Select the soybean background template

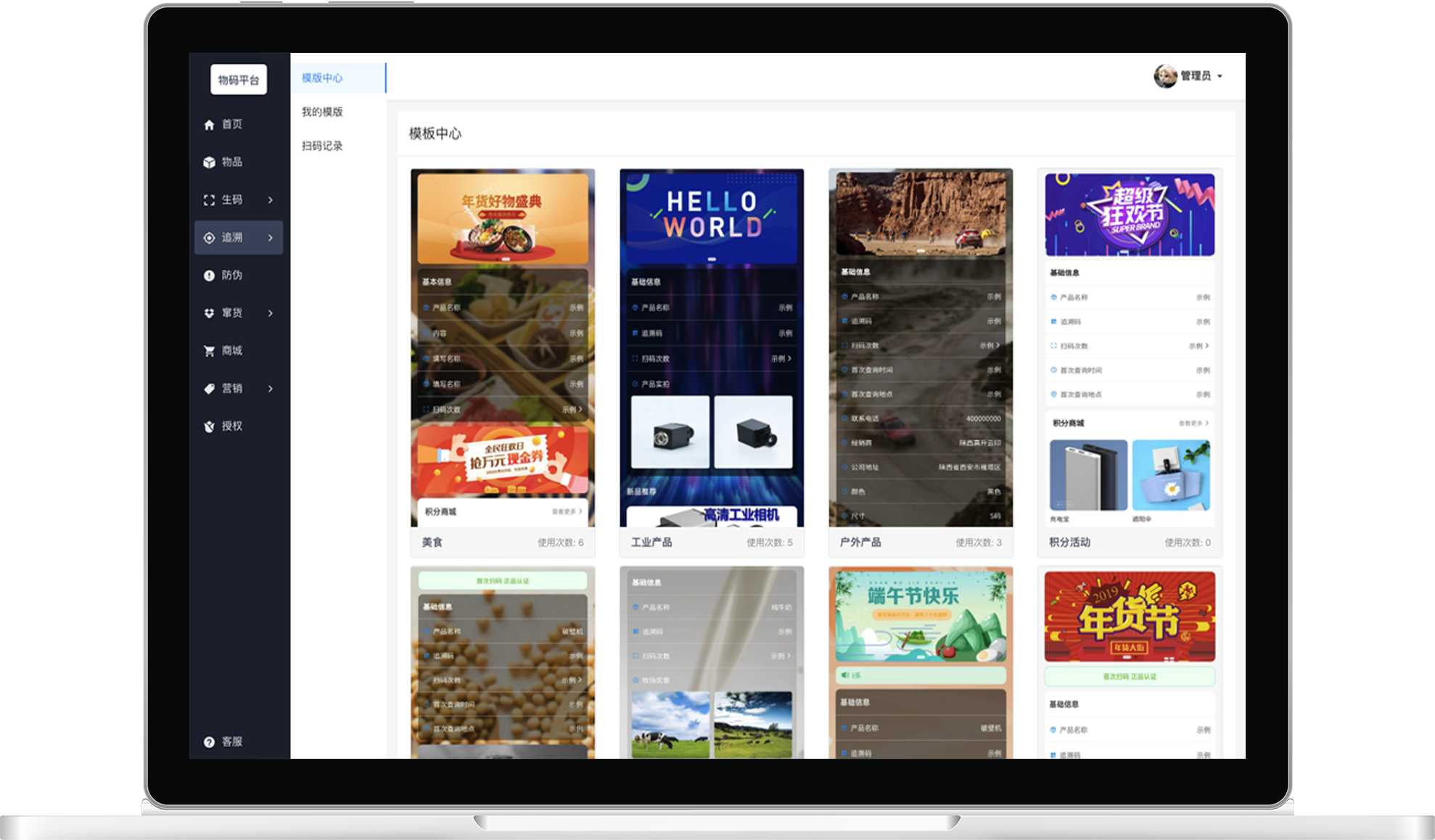click(503, 663)
